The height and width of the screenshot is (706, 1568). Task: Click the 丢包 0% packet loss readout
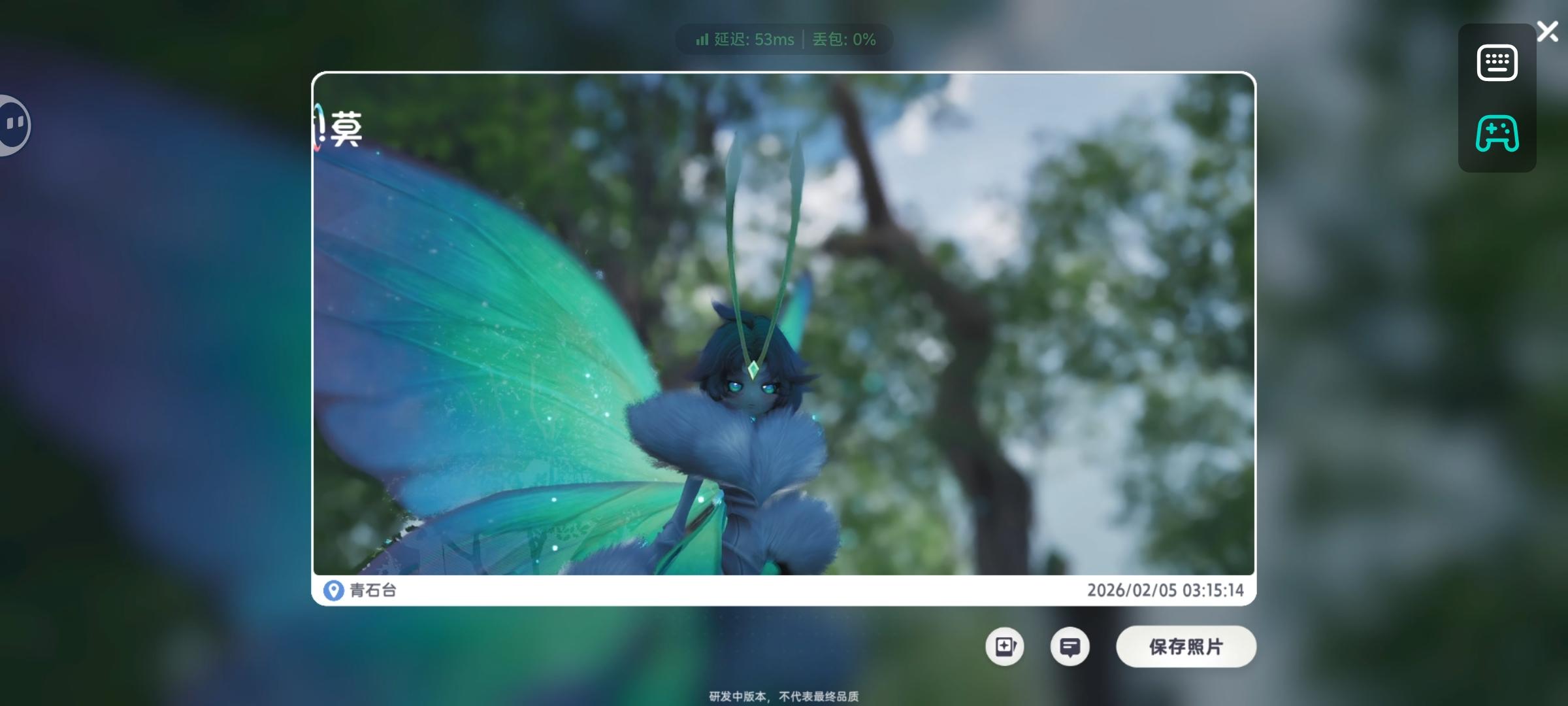843,40
